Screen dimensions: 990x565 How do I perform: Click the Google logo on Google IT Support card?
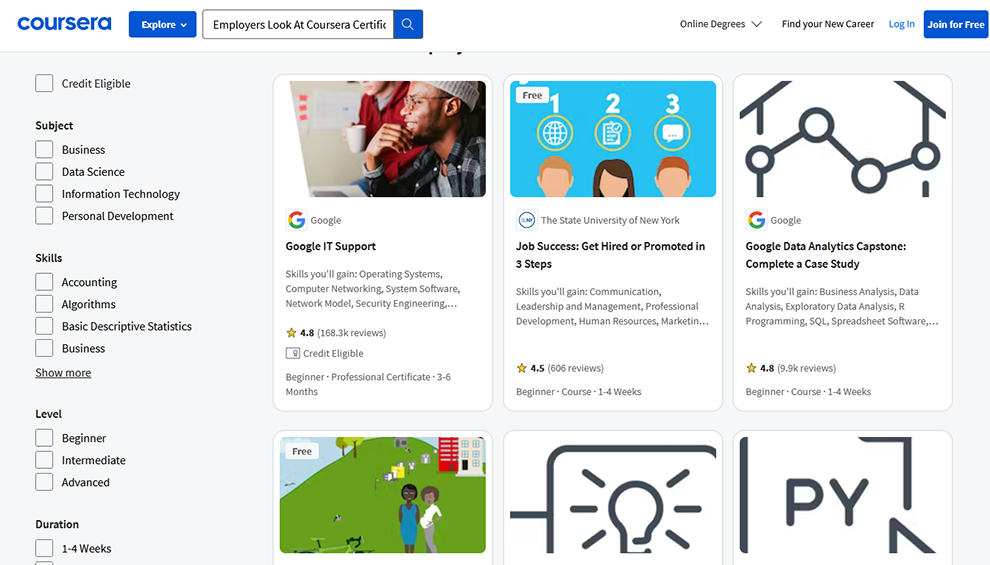click(x=296, y=220)
